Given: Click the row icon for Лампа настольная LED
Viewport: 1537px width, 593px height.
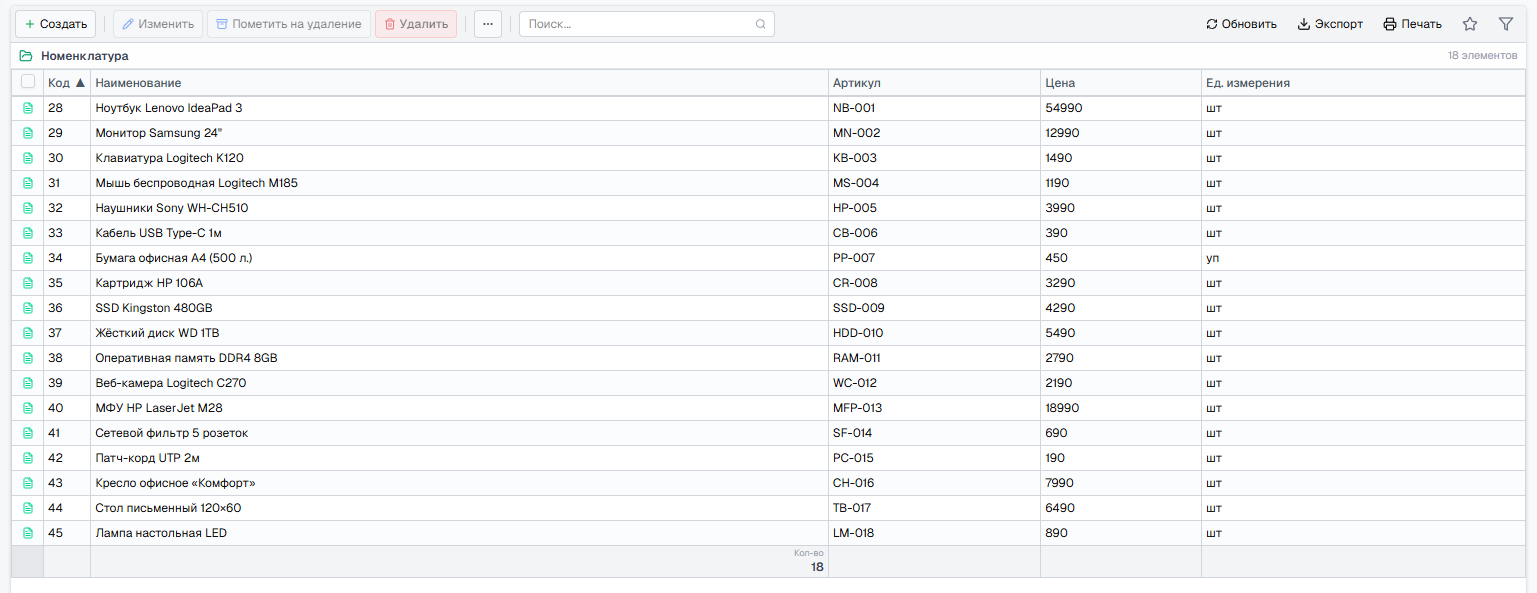Looking at the screenshot, I should 28,533.
